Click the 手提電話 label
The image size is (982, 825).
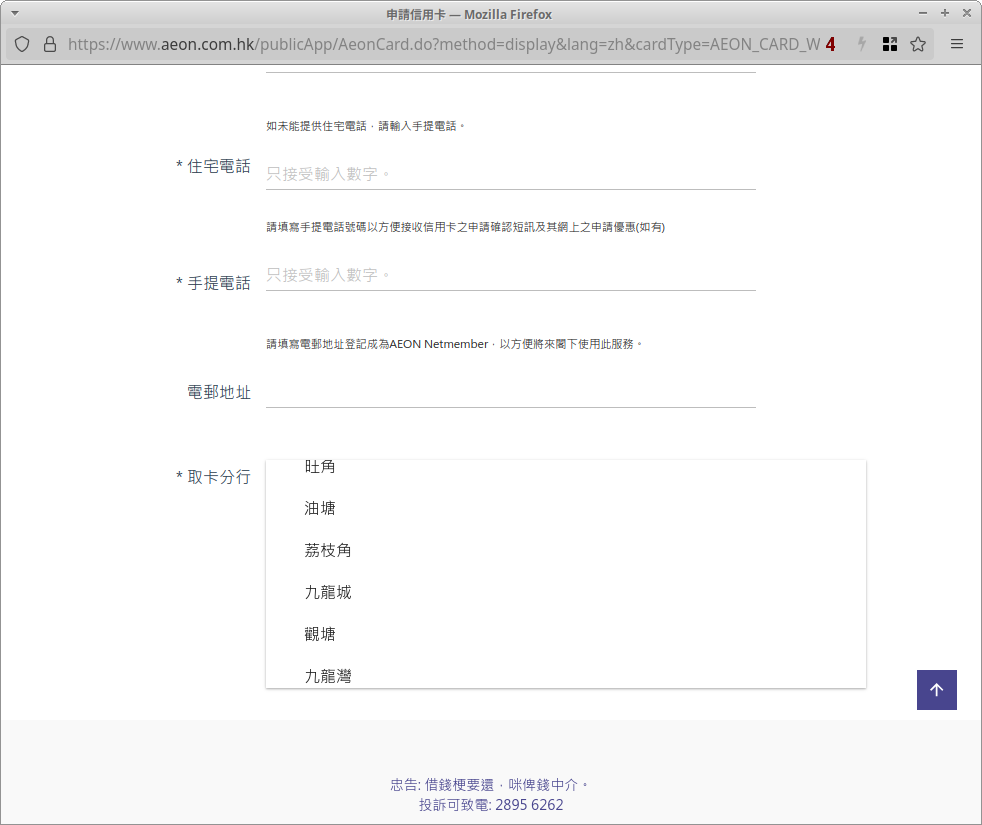213,283
